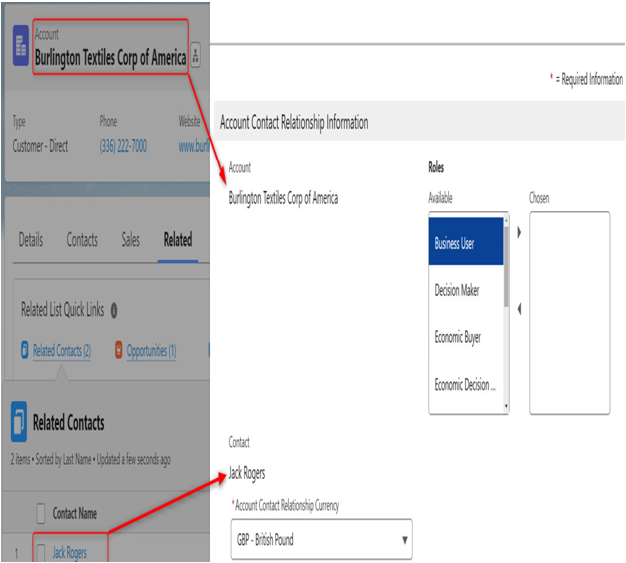This screenshot has height=563, width=626.
Task: Move selected role to Chosen with right arrow
Action: tap(519, 232)
